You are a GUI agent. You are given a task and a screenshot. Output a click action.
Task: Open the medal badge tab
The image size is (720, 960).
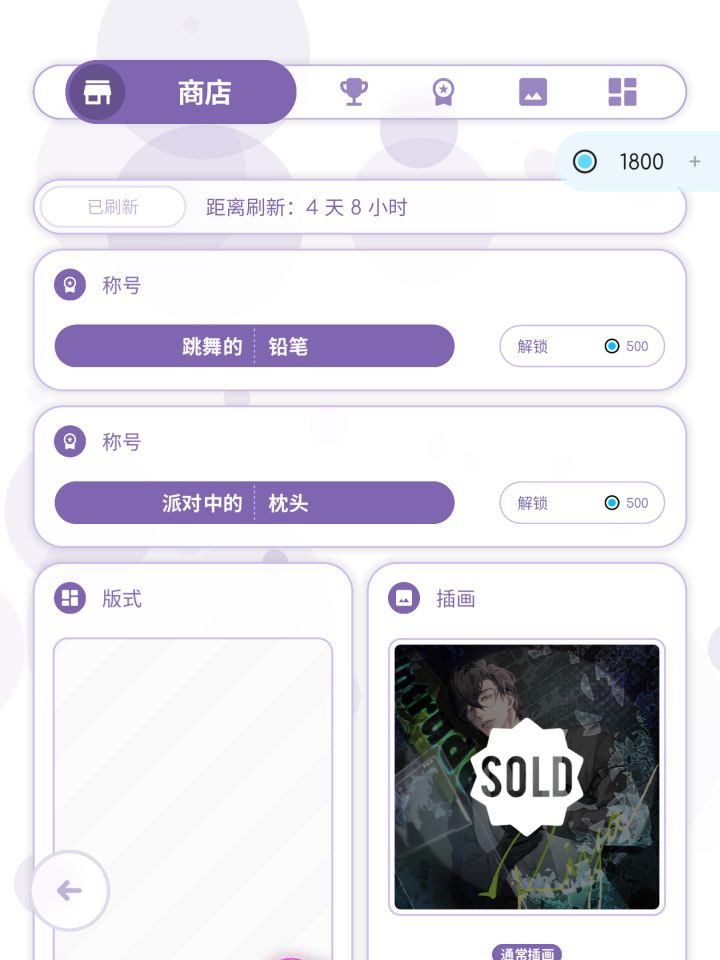coord(443,92)
